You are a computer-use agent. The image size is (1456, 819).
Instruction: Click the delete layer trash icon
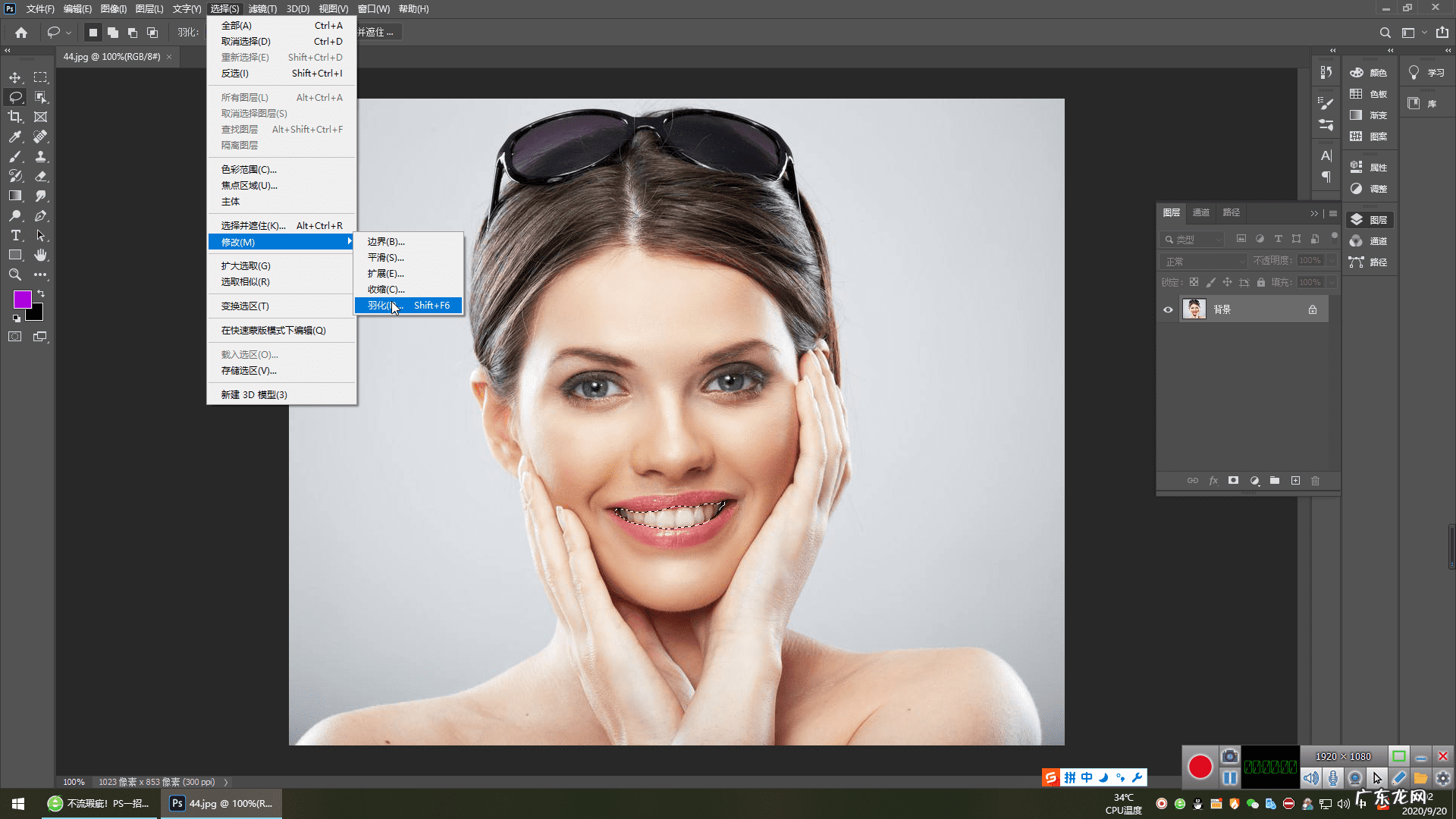tap(1316, 481)
